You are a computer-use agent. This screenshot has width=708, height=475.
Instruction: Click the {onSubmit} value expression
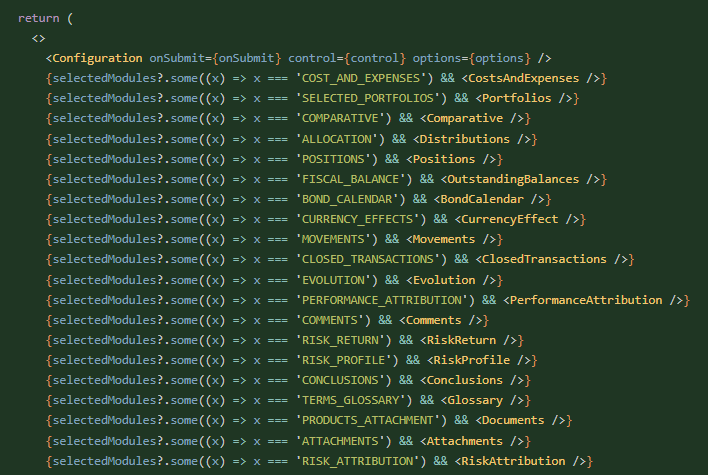[247, 58]
